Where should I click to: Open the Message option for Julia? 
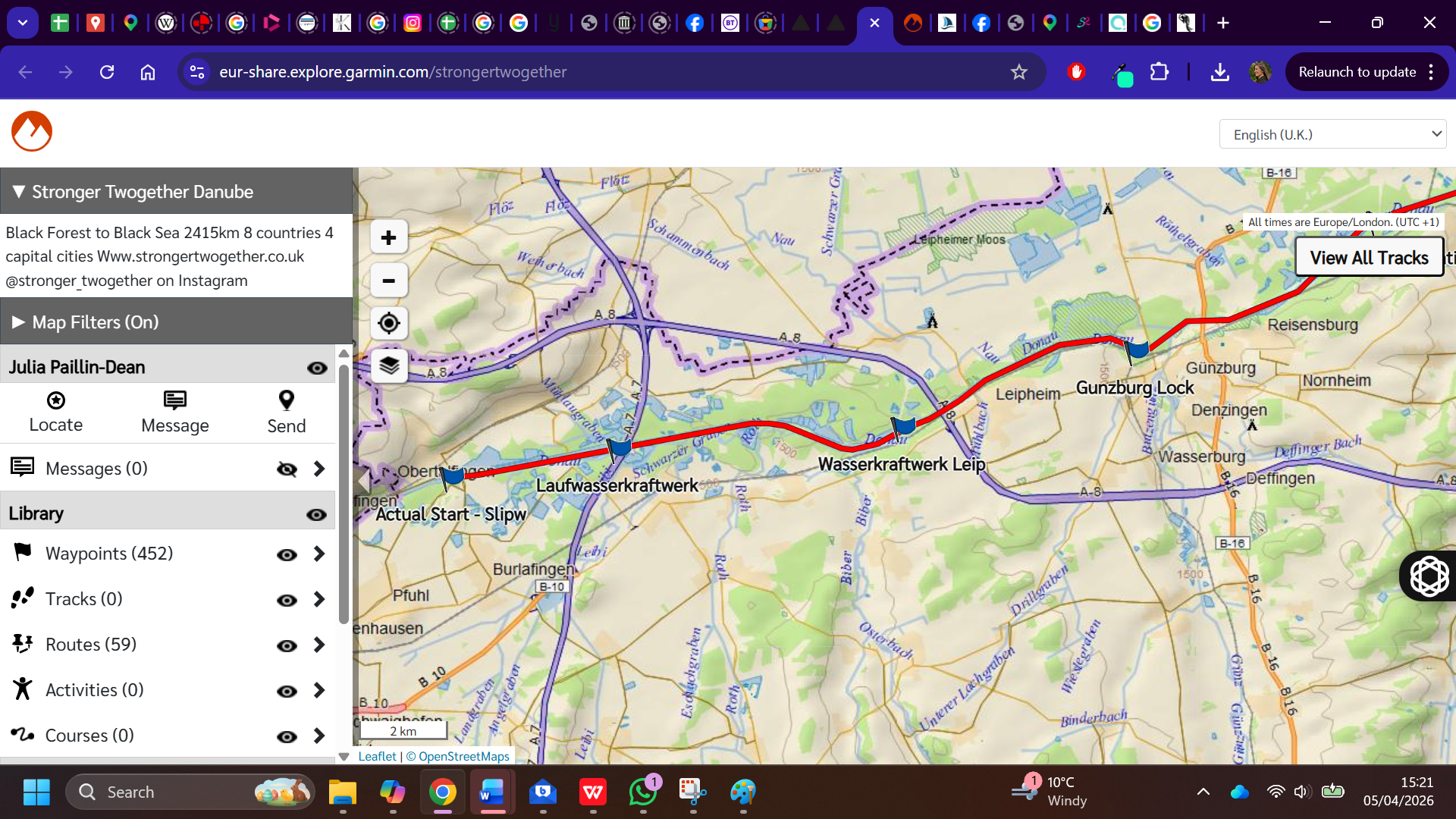[x=174, y=400]
